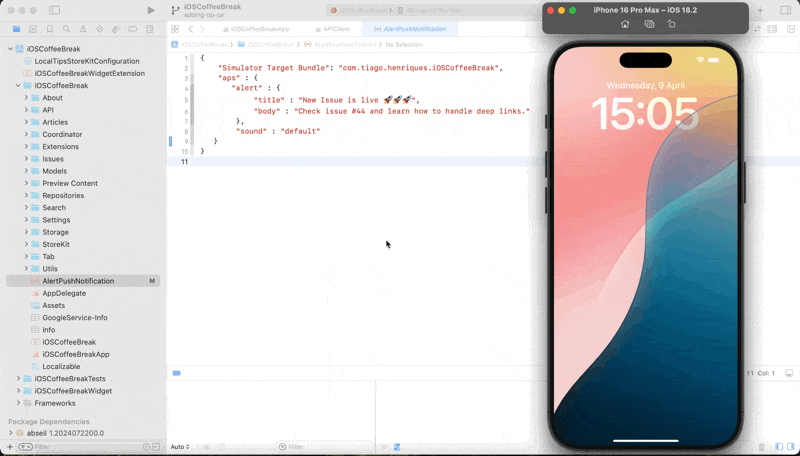Image resolution: width=800 pixels, height=456 pixels.
Task: Collapse the iOSCoffeeBreak project root
Action: click(10, 49)
